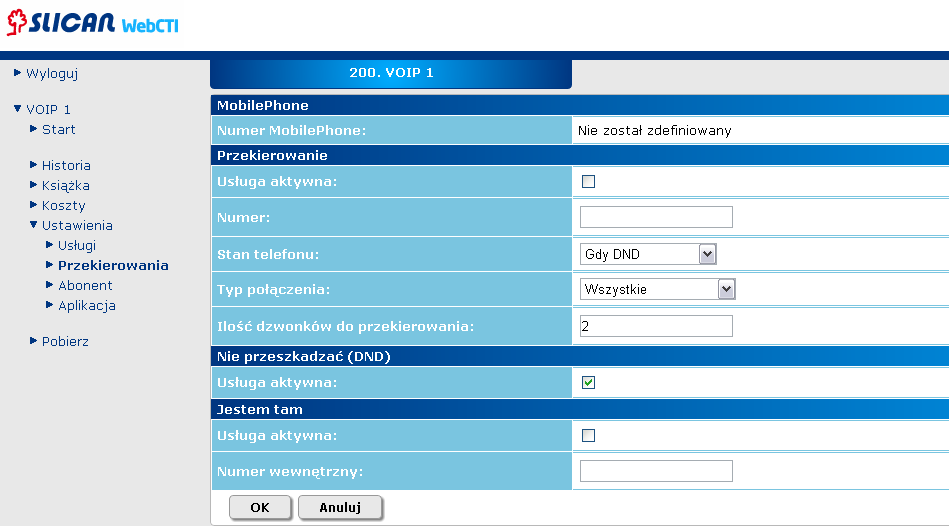Click the 'Numer wewnętrzny:' label
Screen dimensions: 949x526
tap(290, 472)
